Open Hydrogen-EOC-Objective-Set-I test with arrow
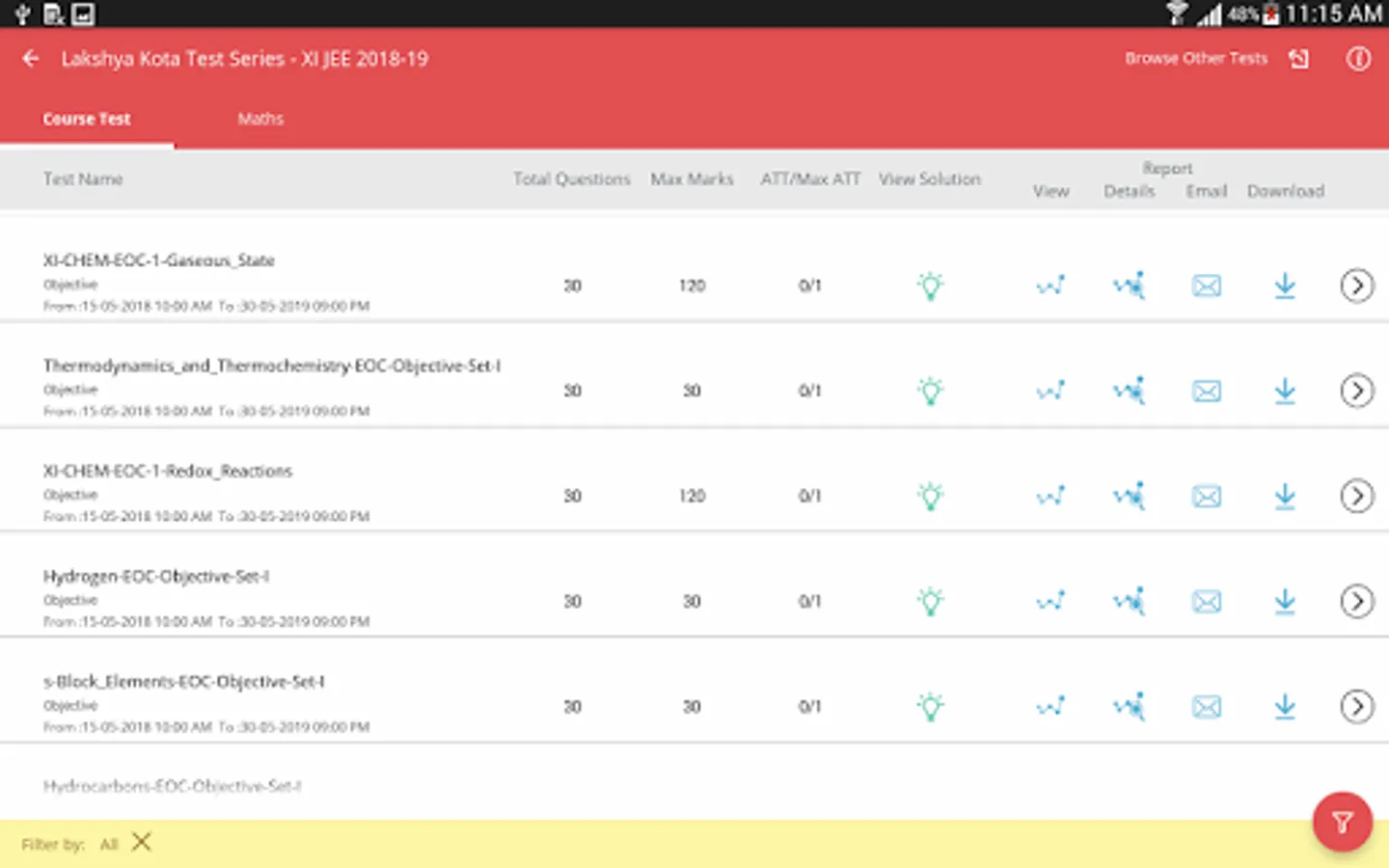 [1357, 601]
